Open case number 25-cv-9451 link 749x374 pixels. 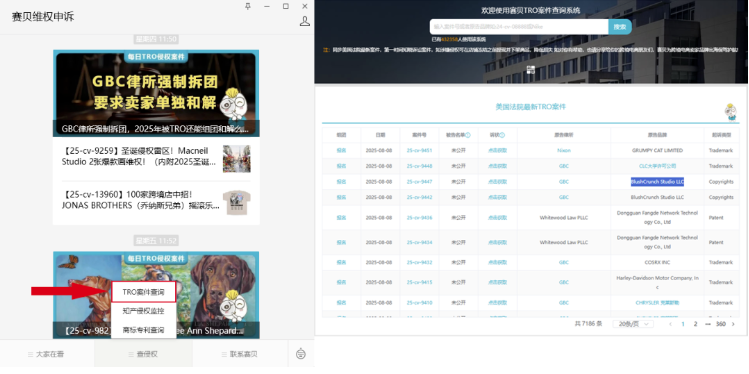pos(419,150)
